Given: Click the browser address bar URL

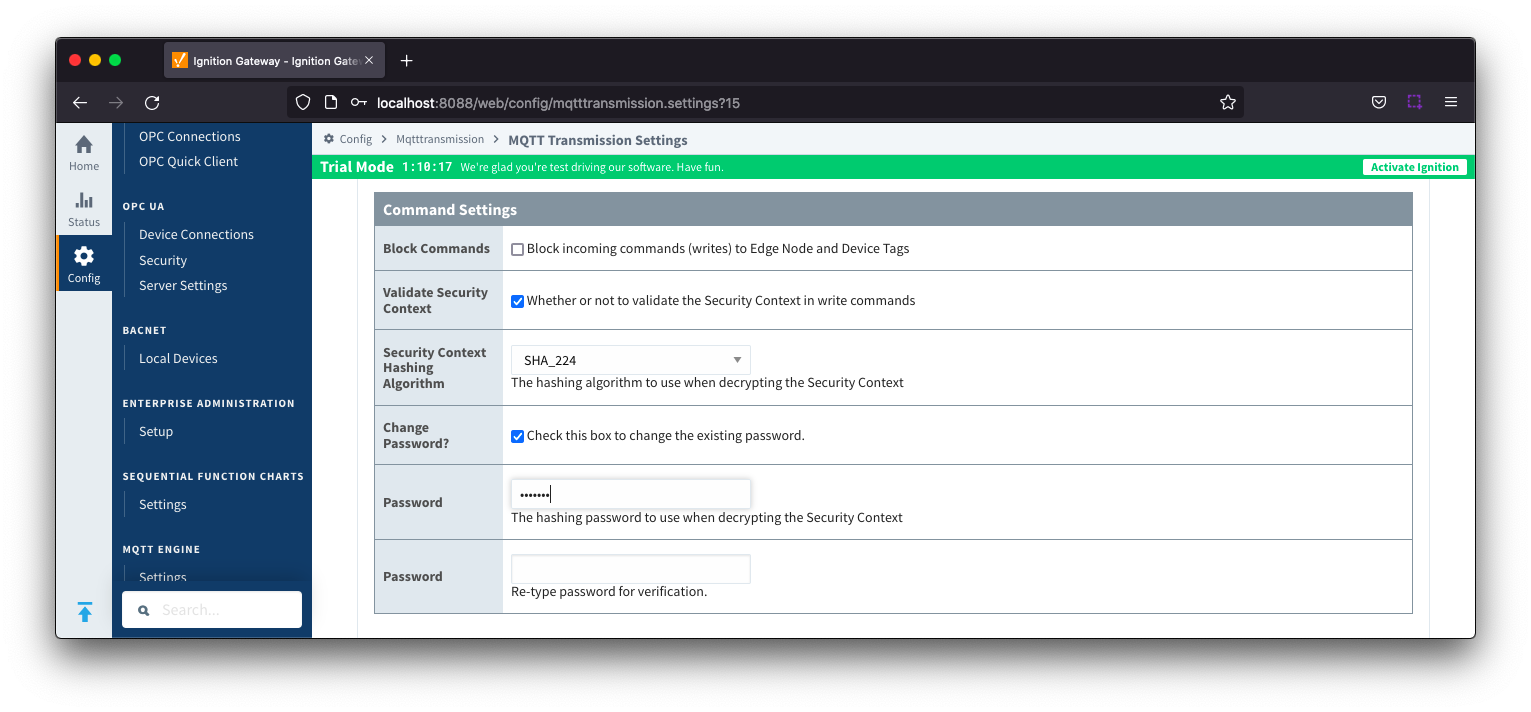Looking at the screenshot, I should click(558, 102).
